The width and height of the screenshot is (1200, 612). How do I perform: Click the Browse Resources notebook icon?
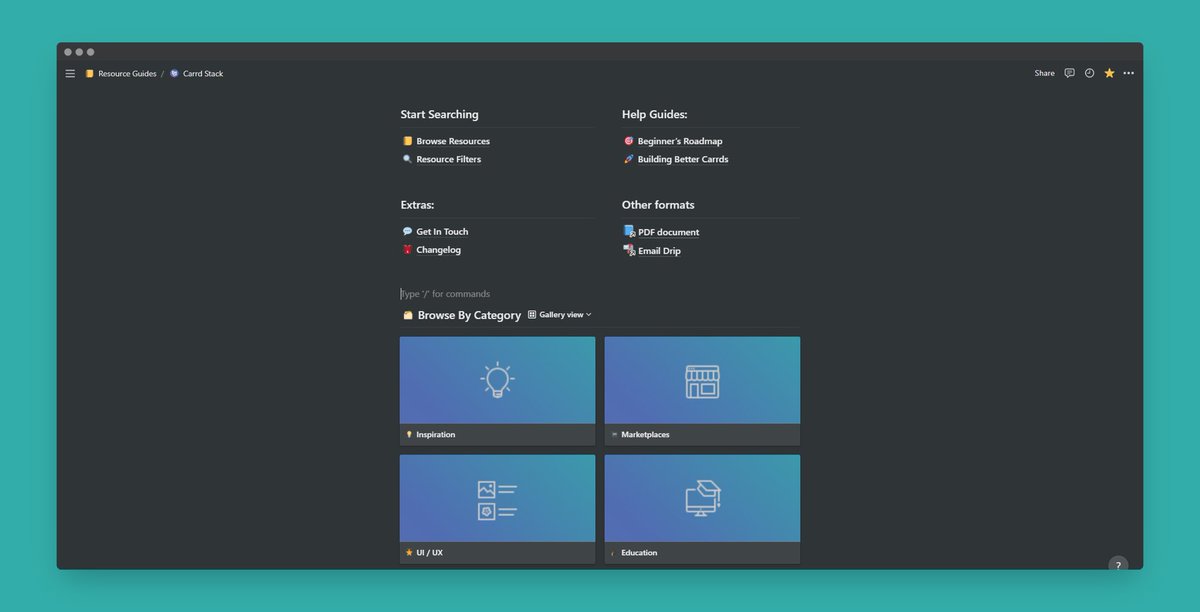pos(407,141)
